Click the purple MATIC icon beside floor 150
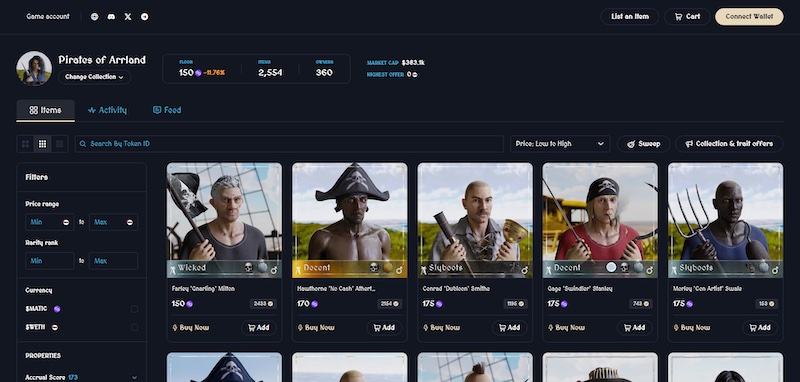 (x=198, y=73)
